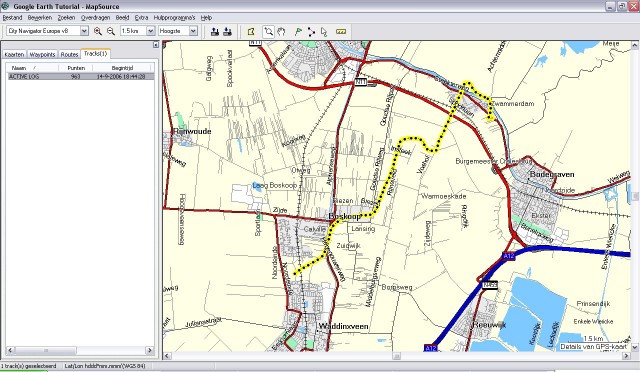Click the A12 highway shield near Bodegraven
640x372 pixels.
(x=509, y=256)
